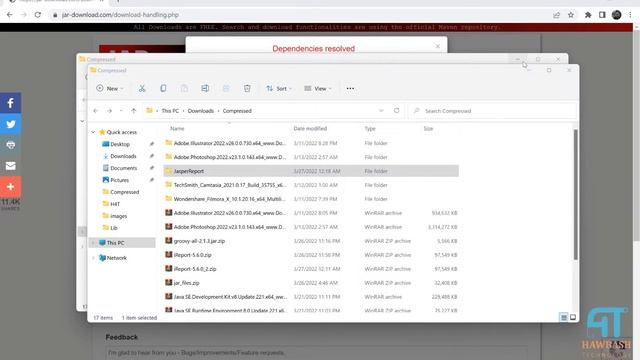Viewport: 640px width, 360px height.
Task: Click the Explorer file list vertical scrollbar
Action: (575, 194)
